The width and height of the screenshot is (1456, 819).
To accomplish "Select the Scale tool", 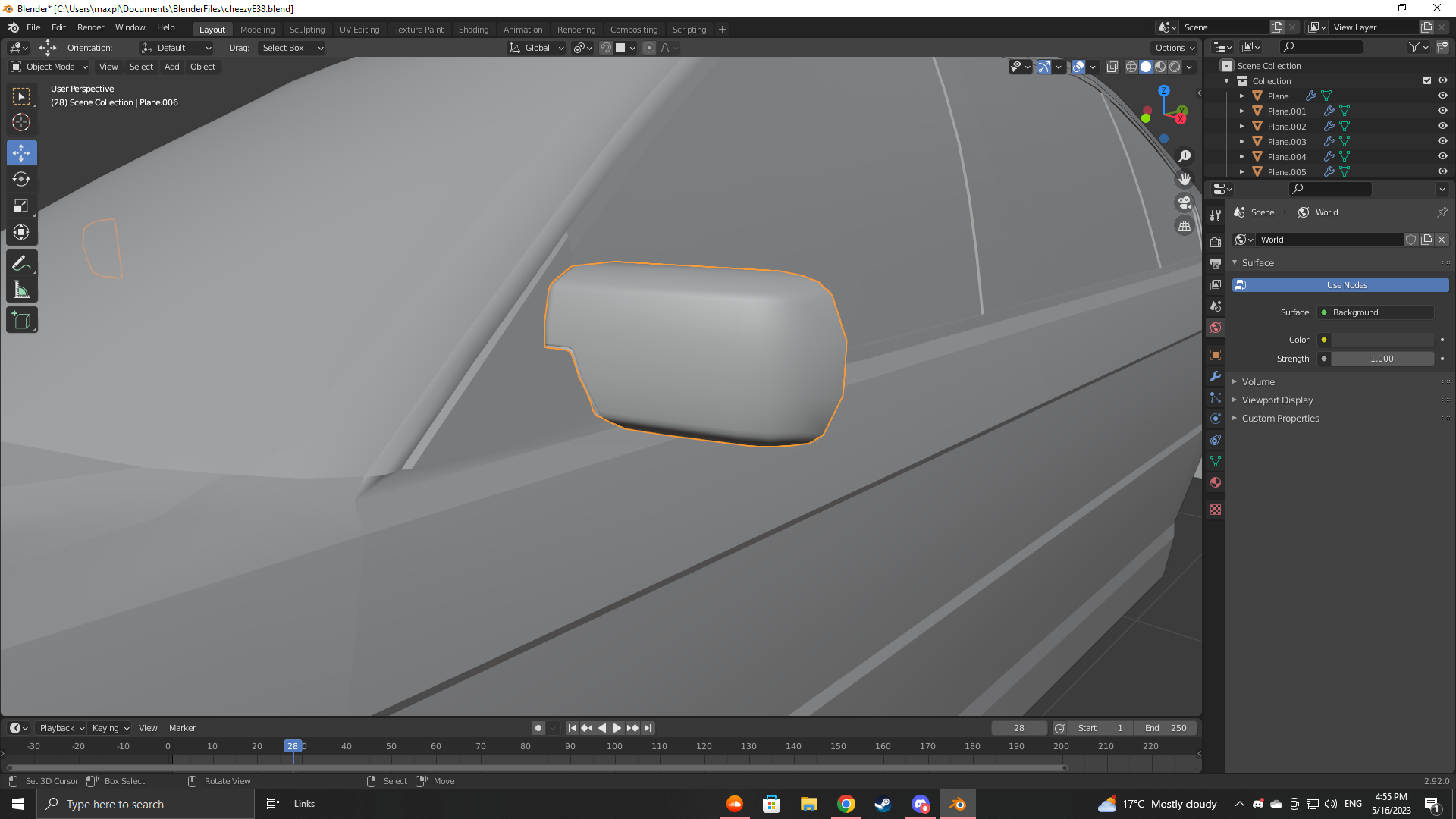I will (x=21, y=206).
